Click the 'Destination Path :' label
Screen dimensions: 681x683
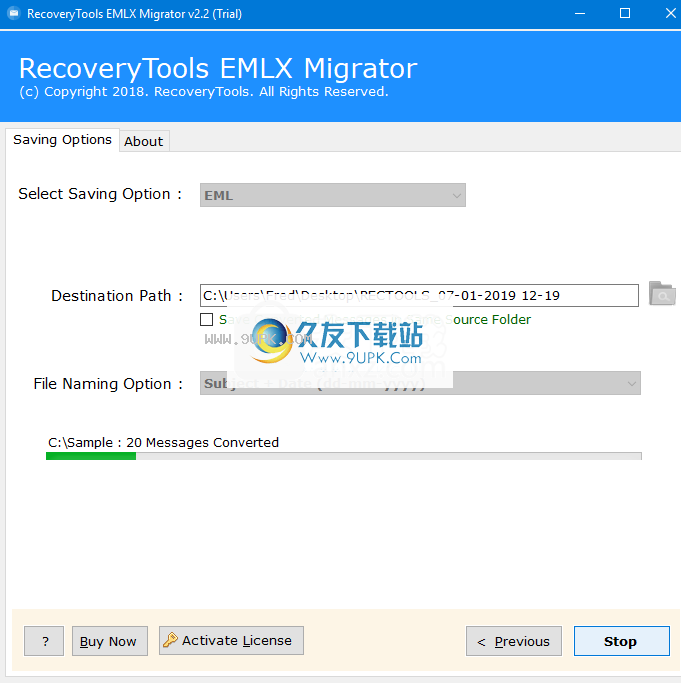coord(117,296)
